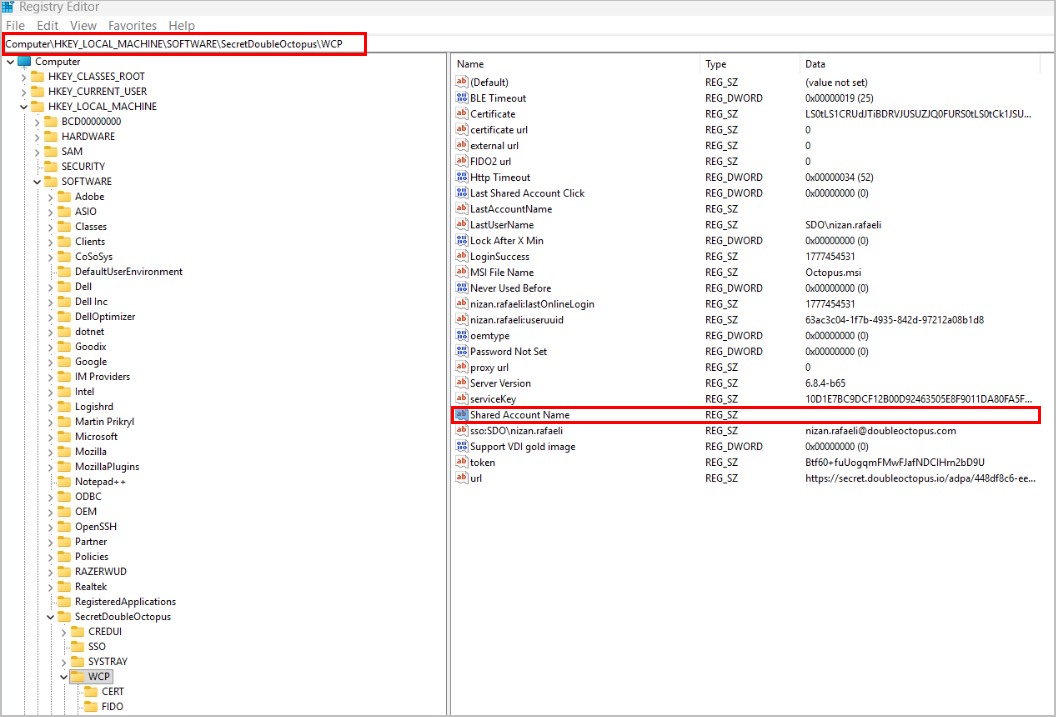Open the View menu

pos(83,26)
